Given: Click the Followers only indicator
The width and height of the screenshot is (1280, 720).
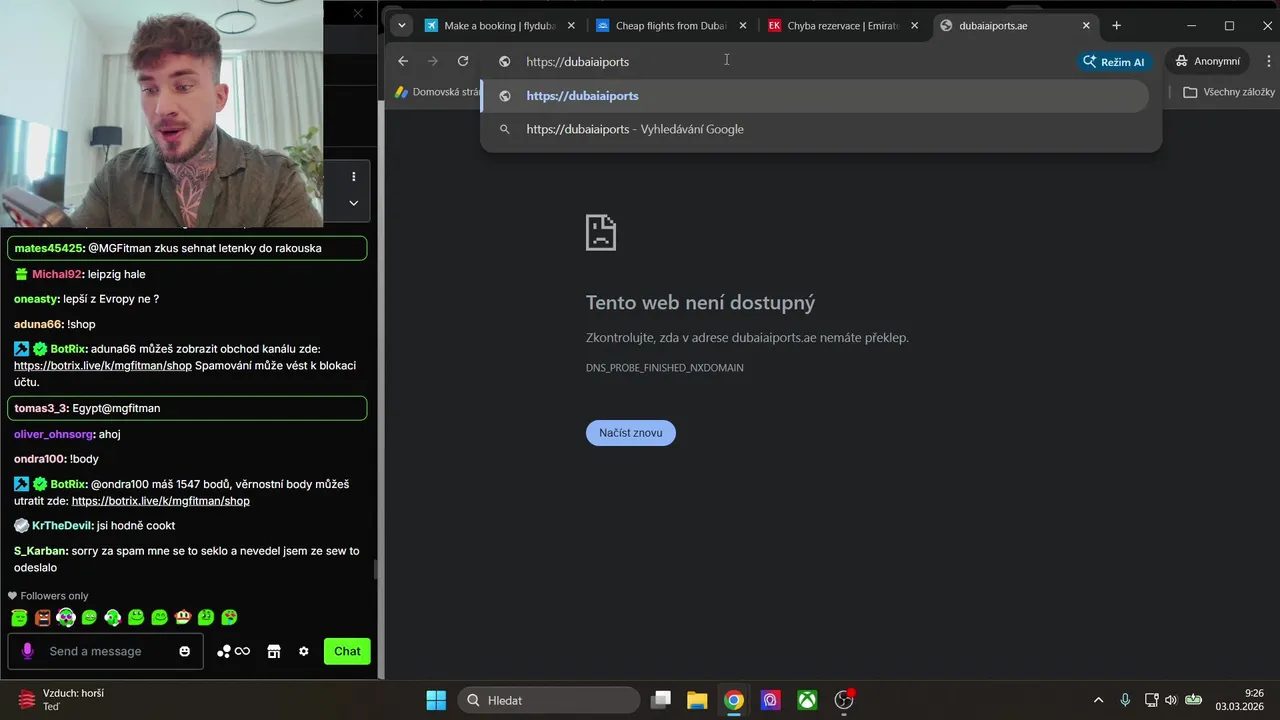Looking at the screenshot, I should [48, 596].
